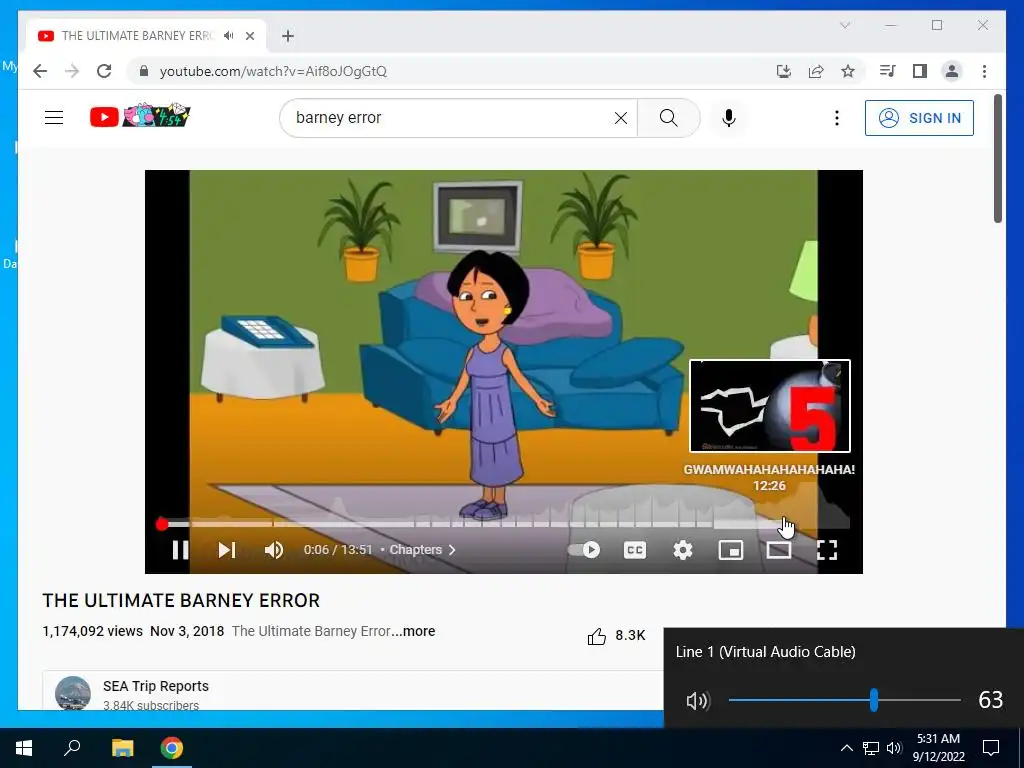This screenshot has height=768, width=1024.
Task: Click the SIGN IN button
Action: click(x=919, y=118)
